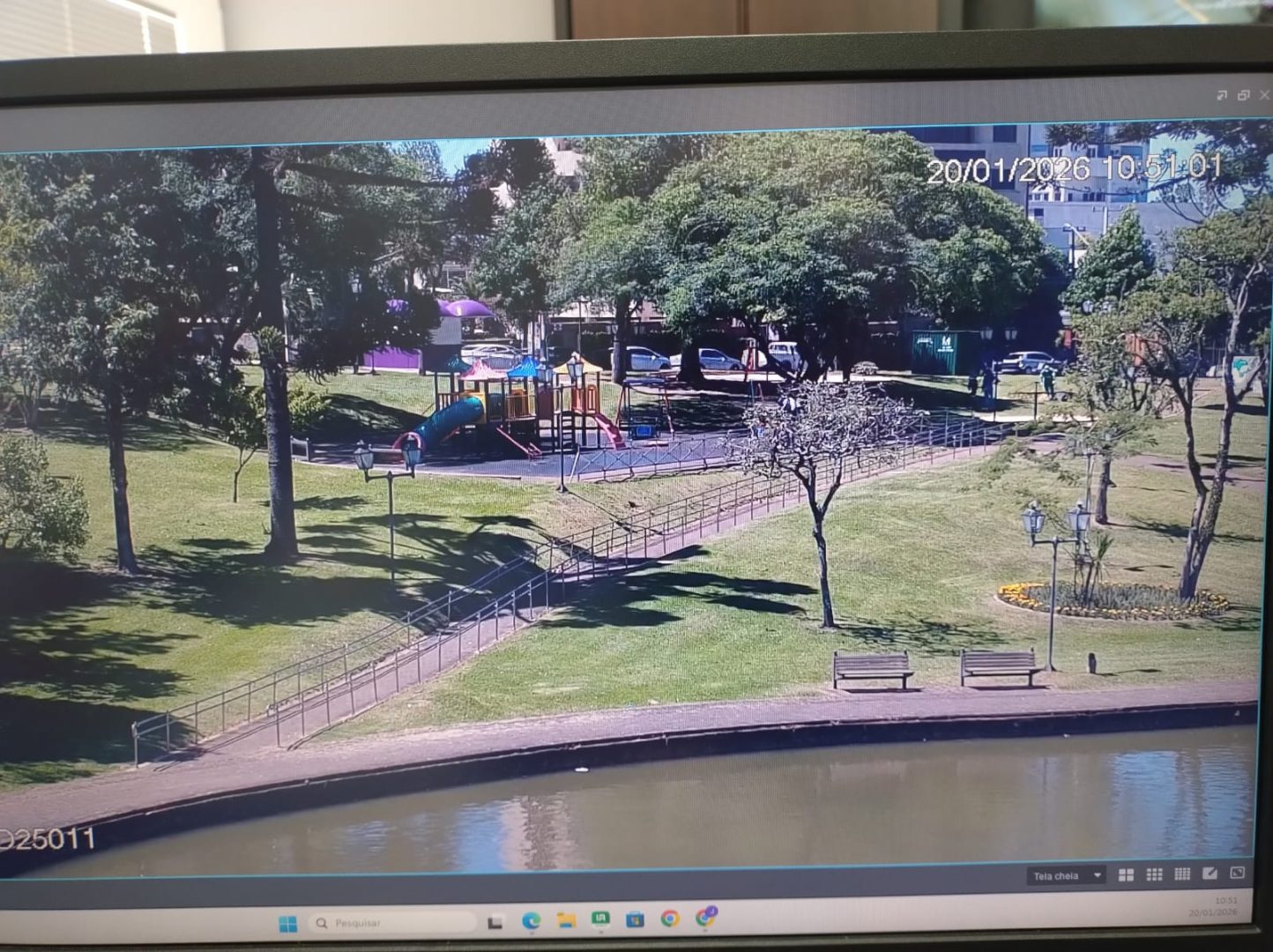Select the 3x3 nine-camera grid layout
This screenshot has height=952, width=1273.
click(x=1154, y=874)
